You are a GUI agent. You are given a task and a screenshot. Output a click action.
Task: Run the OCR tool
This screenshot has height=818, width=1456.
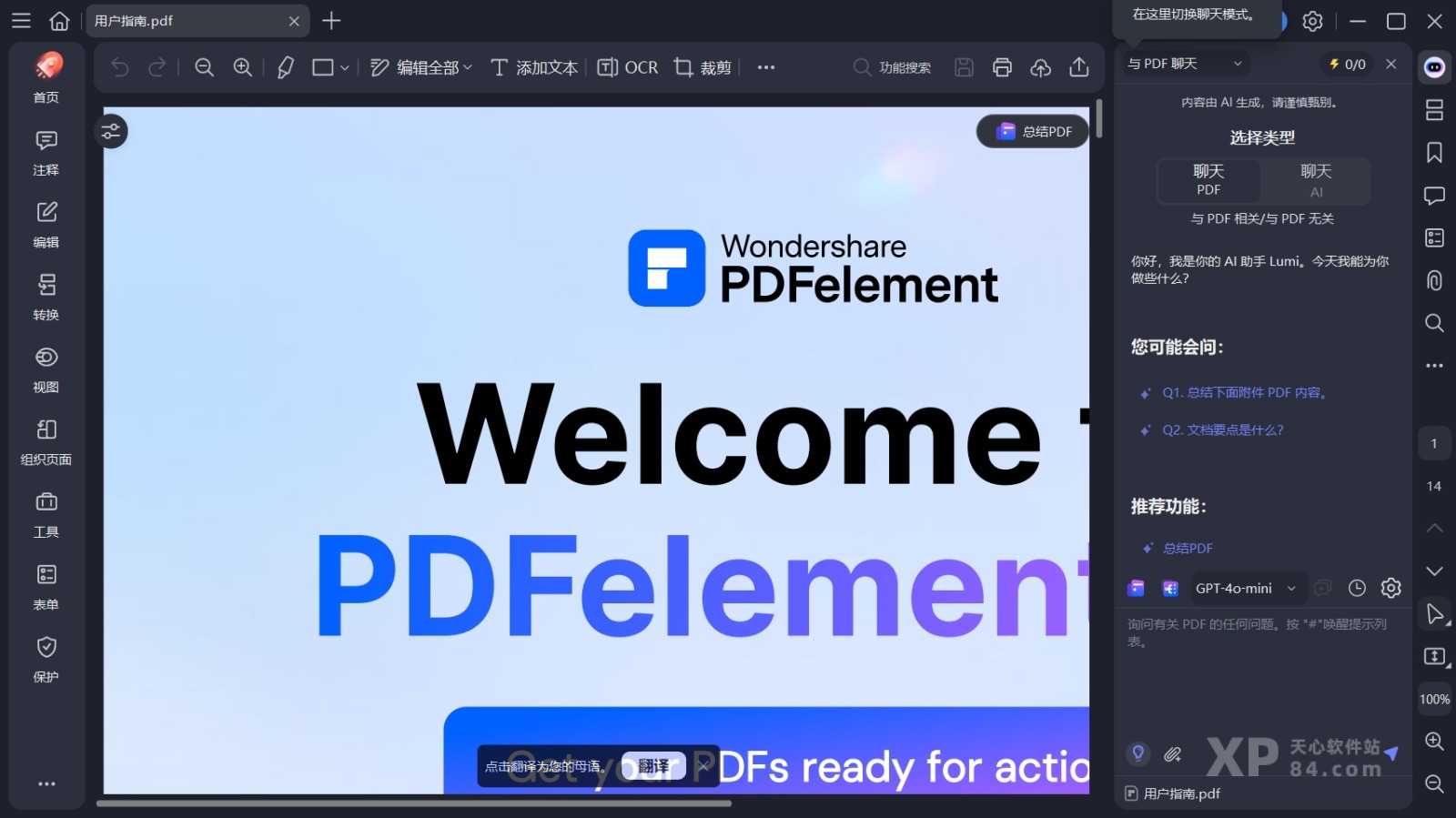pyautogui.click(x=627, y=67)
